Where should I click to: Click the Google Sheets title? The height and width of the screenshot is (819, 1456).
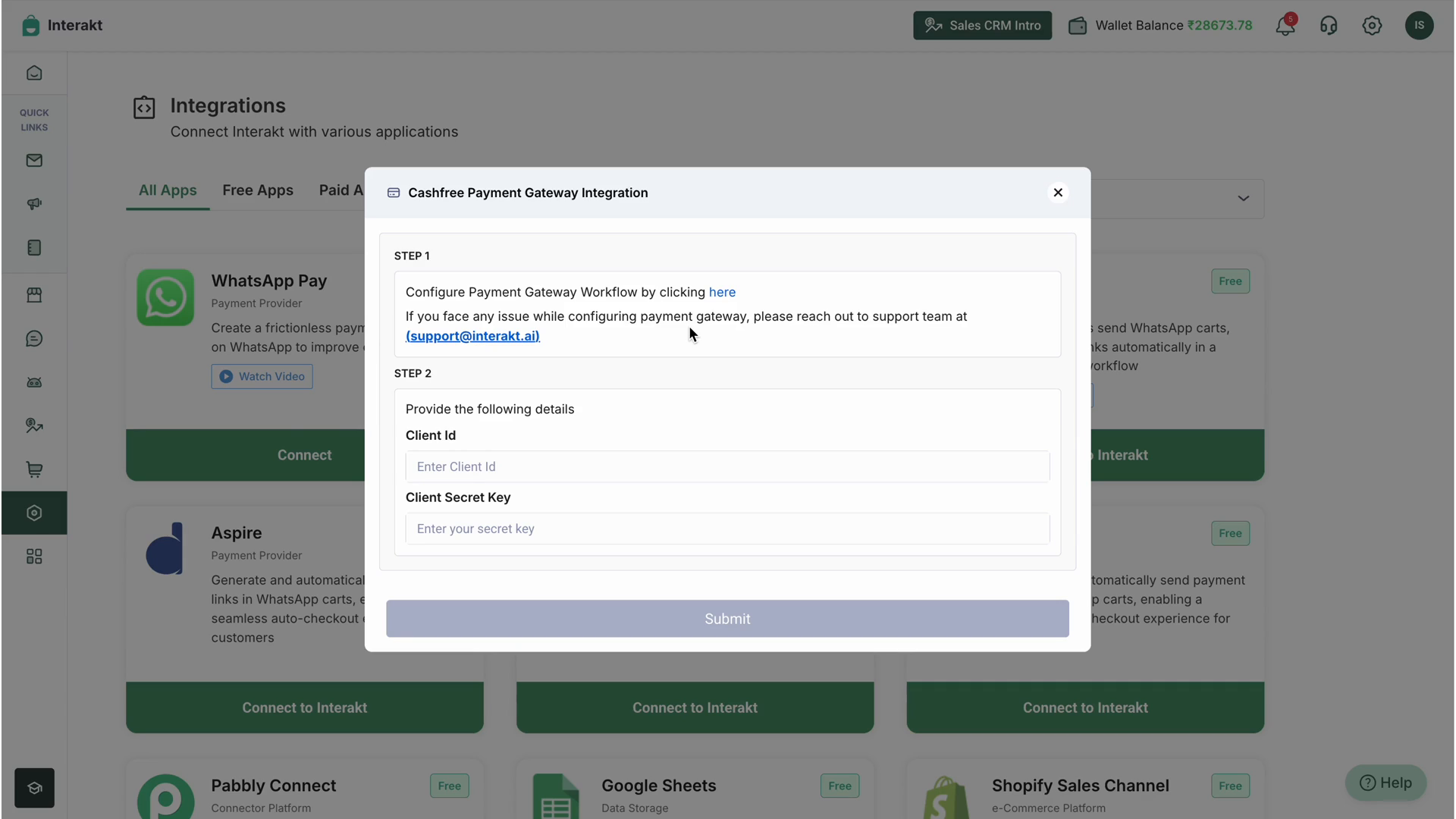pos(659,786)
